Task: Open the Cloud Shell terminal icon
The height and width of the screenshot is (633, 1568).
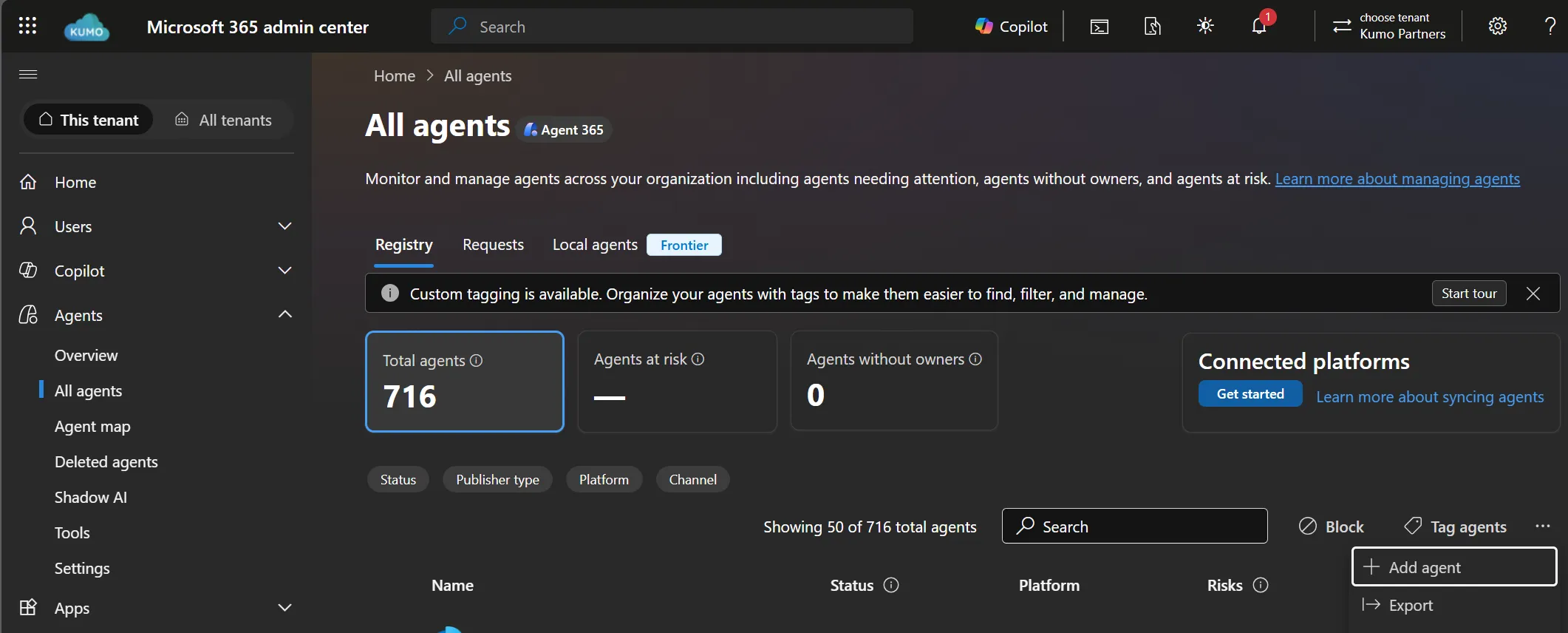Action: (1099, 27)
